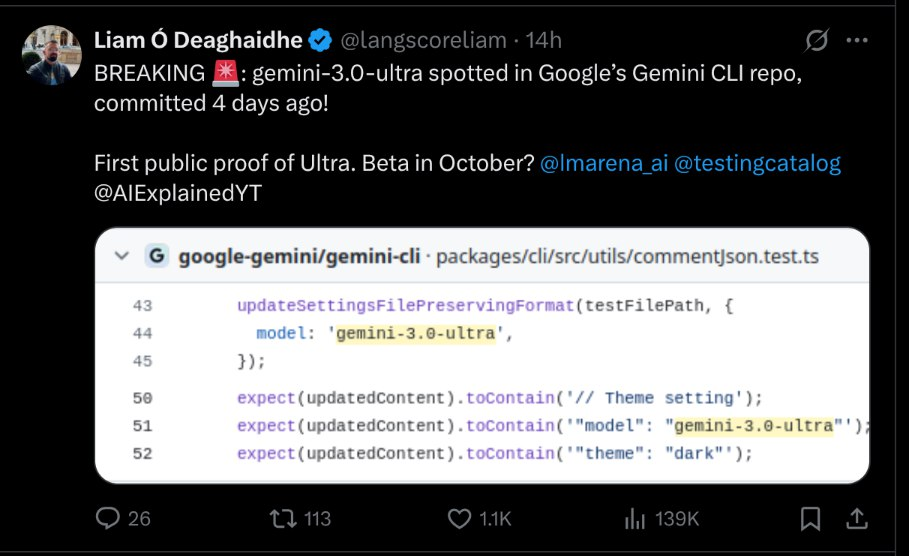Viewport: 909px width, 556px height.
Task: Bookmark this tweet
Action: pos(810,518)
